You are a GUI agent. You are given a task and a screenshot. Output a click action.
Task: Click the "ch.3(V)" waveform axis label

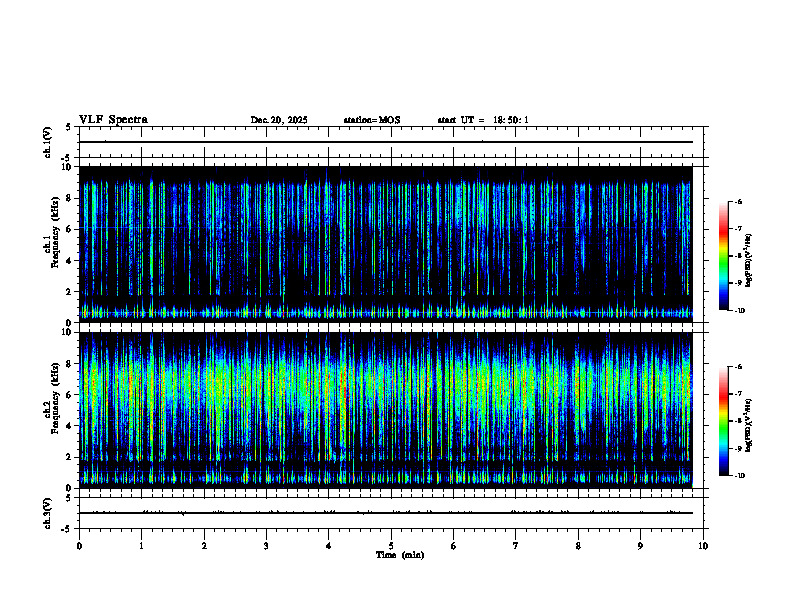(x=47, y=513)
